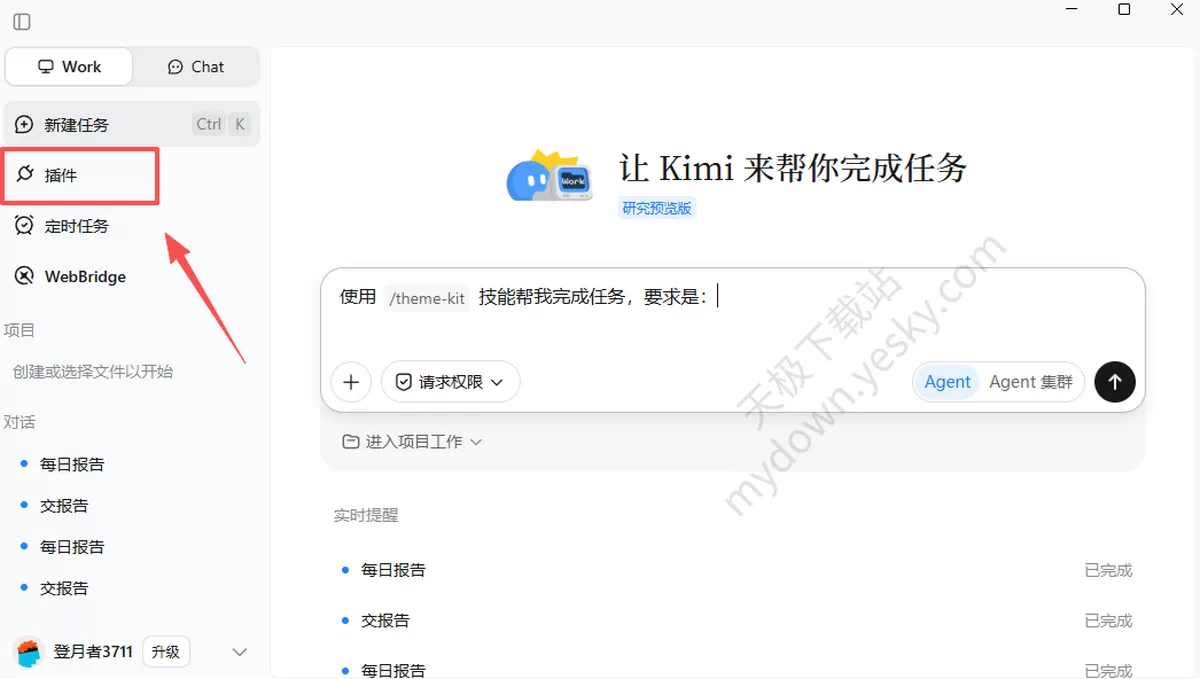The height and width of the screenshot is (679, 1200).
Task: Click the 项目 section header
Action: 20,330
